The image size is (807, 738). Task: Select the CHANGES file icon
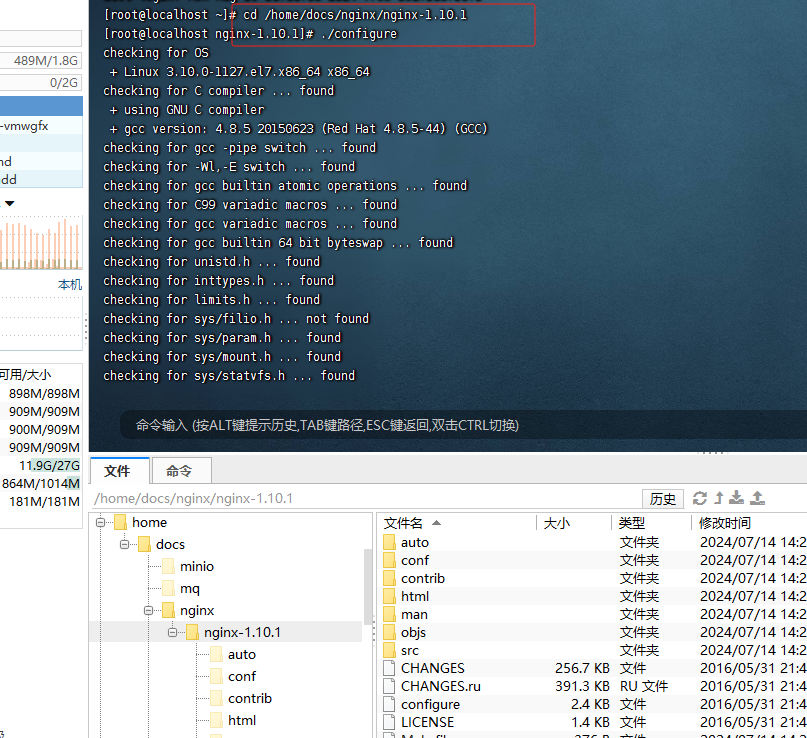(x=389, y=668)
